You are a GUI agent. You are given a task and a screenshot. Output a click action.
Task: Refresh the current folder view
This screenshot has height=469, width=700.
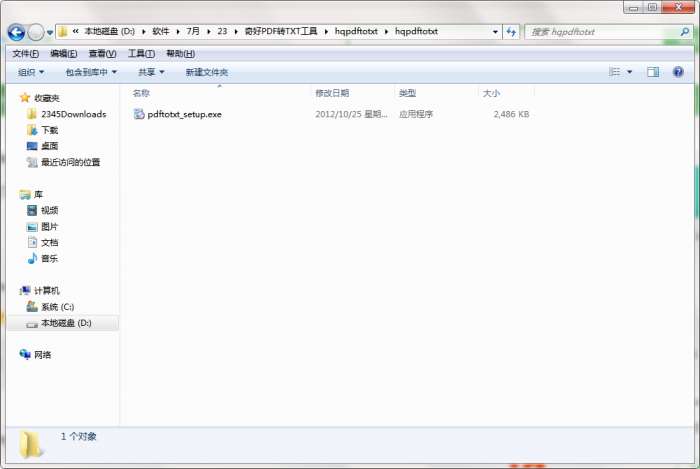(511, 32)
